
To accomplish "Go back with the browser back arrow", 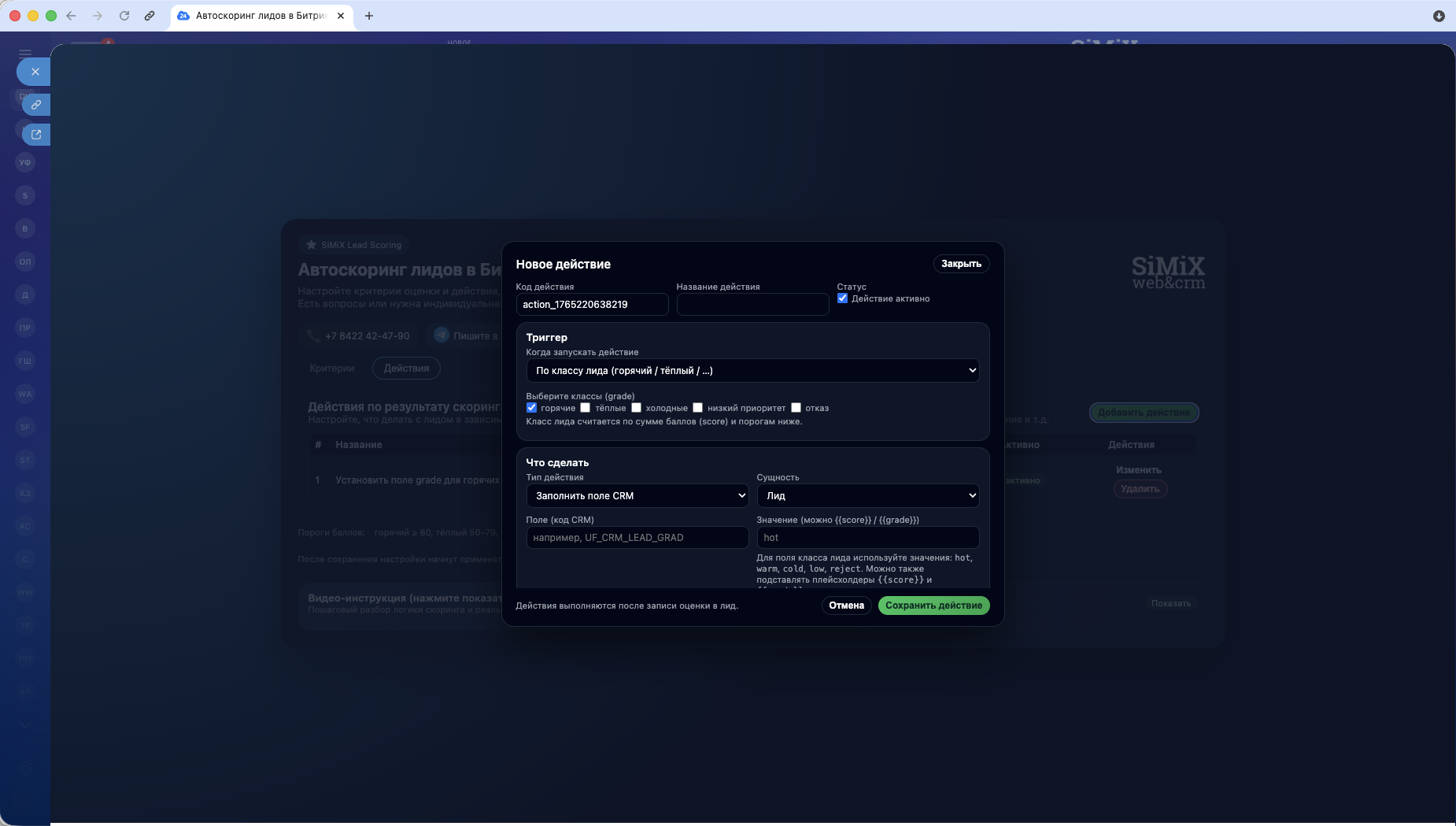I will coord(71,16).
